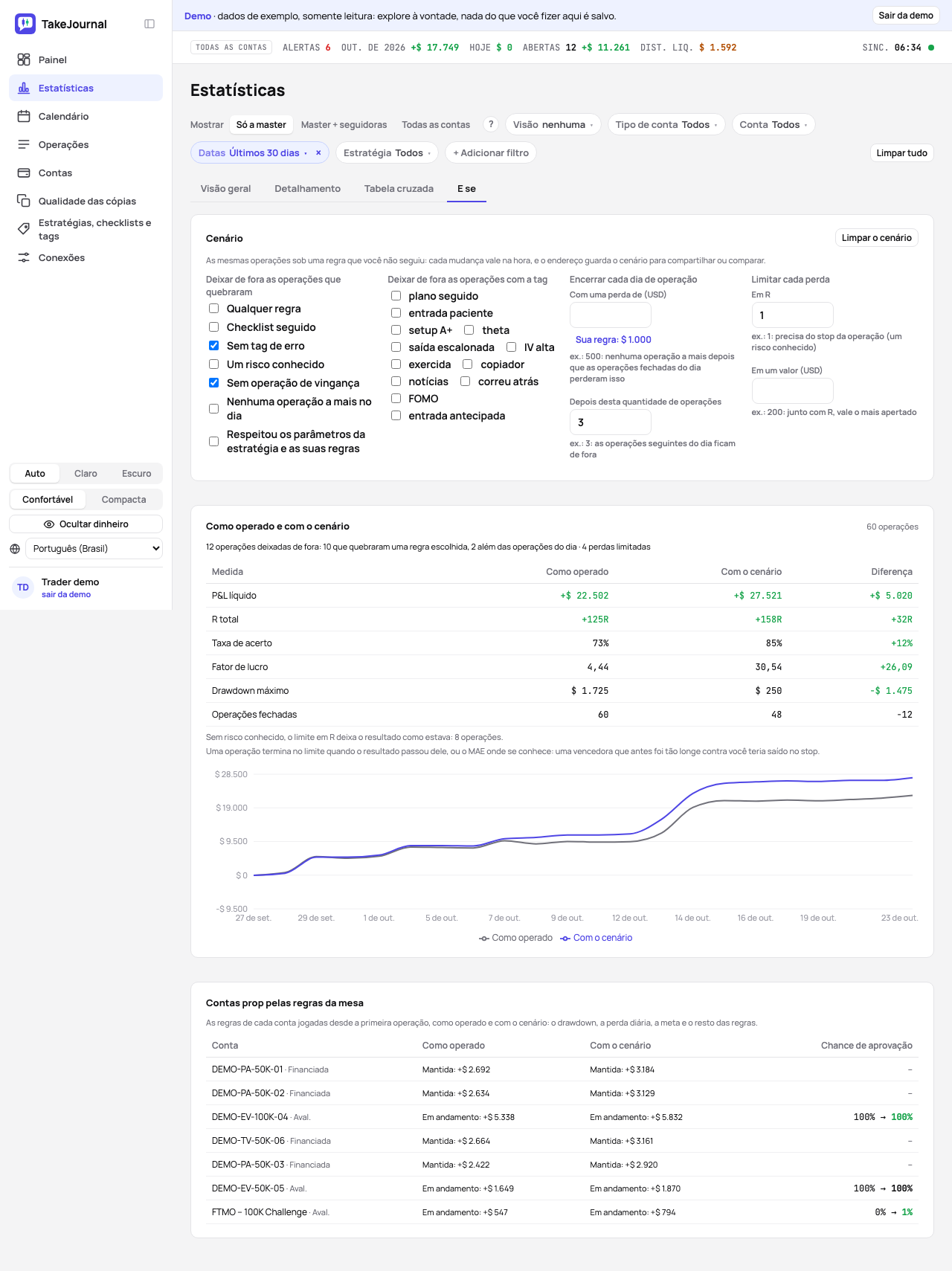Viewport: 952px width, 1271px height.
Task: Click the Qualidade das cópias icon
Action: coord(24,201)
